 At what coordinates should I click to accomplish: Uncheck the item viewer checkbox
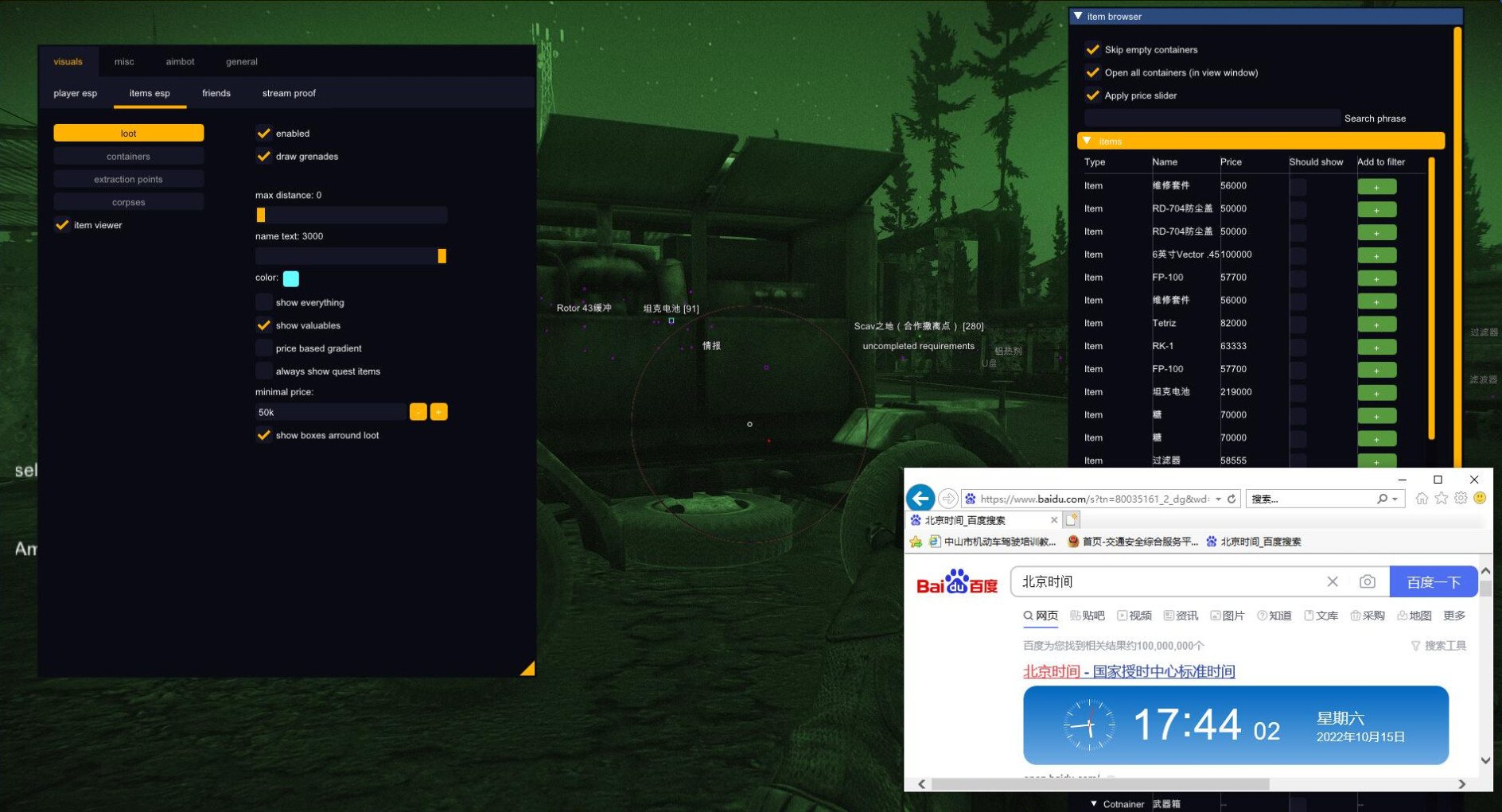[62, 225]
